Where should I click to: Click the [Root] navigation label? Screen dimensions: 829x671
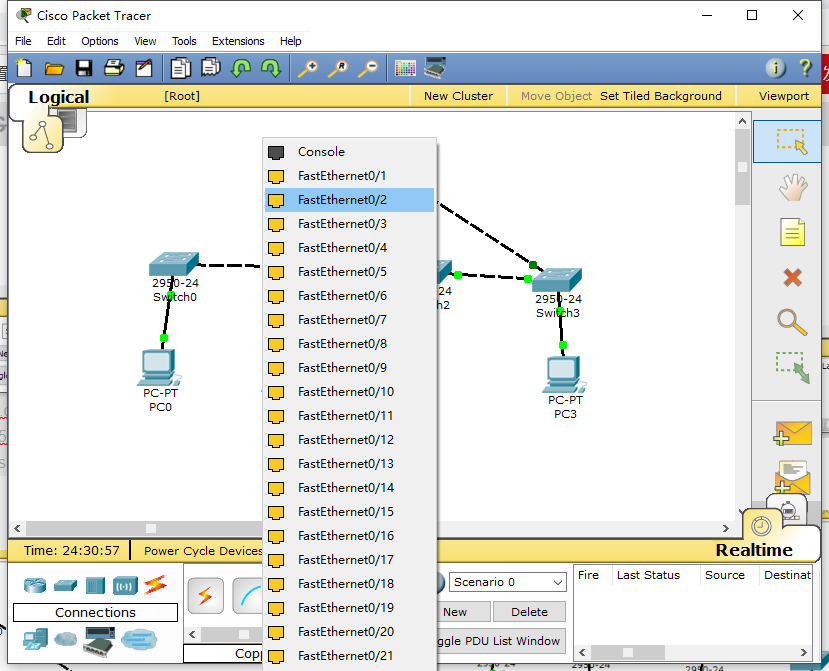pyautogui.click(x=181, y=96)
